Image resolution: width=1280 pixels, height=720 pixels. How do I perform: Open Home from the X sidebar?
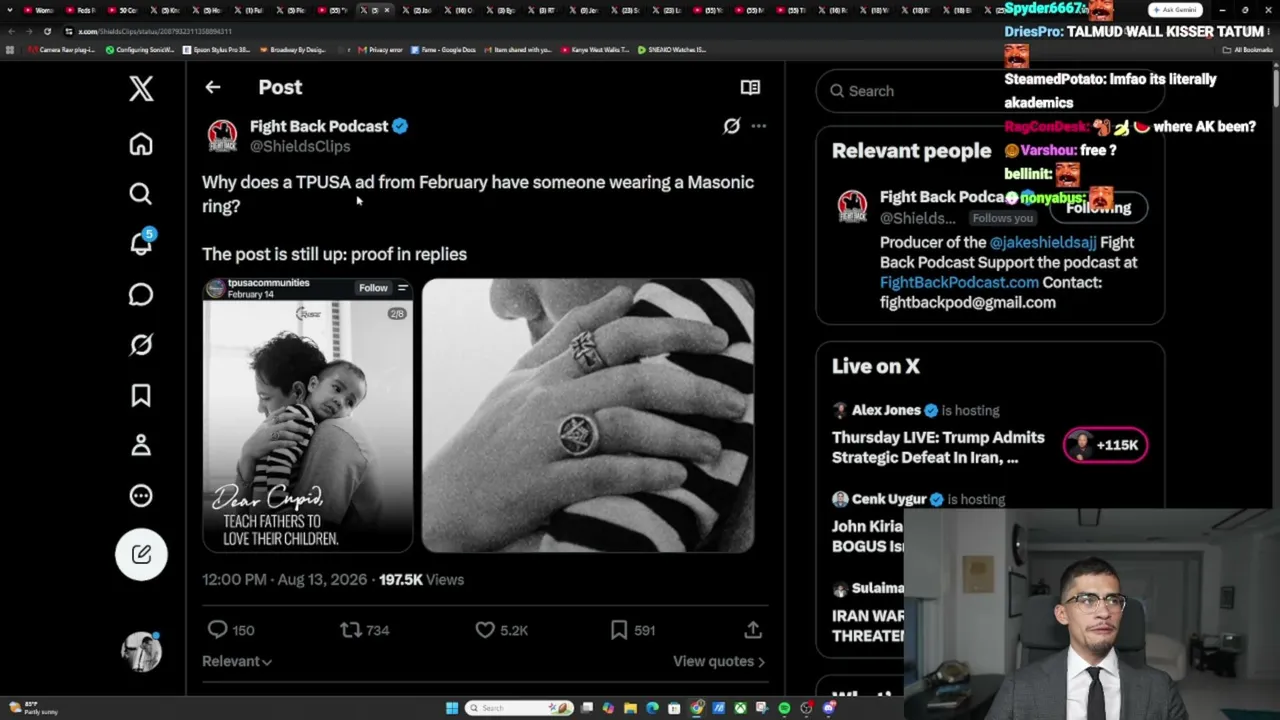pyautogui.click(x=141, y=144)
